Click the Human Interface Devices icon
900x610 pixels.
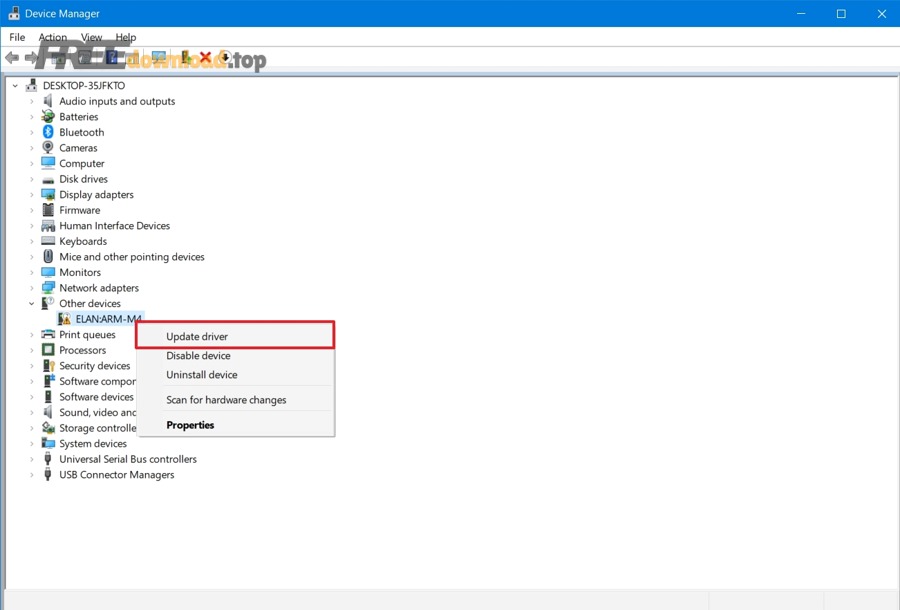tap(48, 226)
